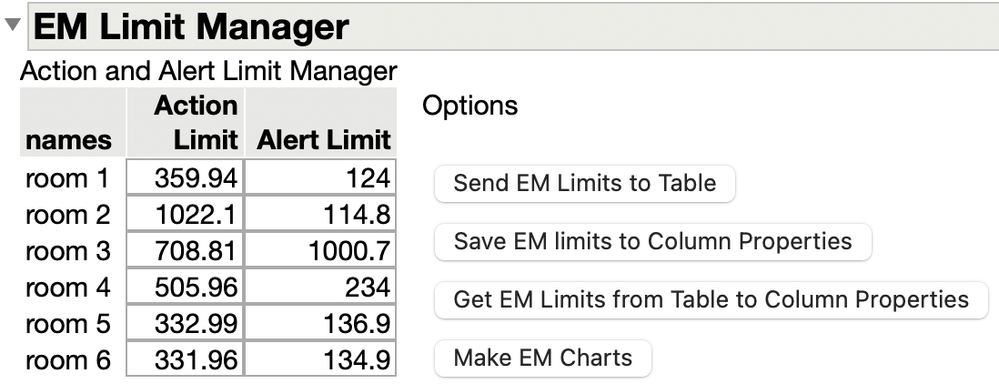Collapse the EM Limit Manager disclosure triangle
This screenshot has width=999, height=384.
pos(13,26)
